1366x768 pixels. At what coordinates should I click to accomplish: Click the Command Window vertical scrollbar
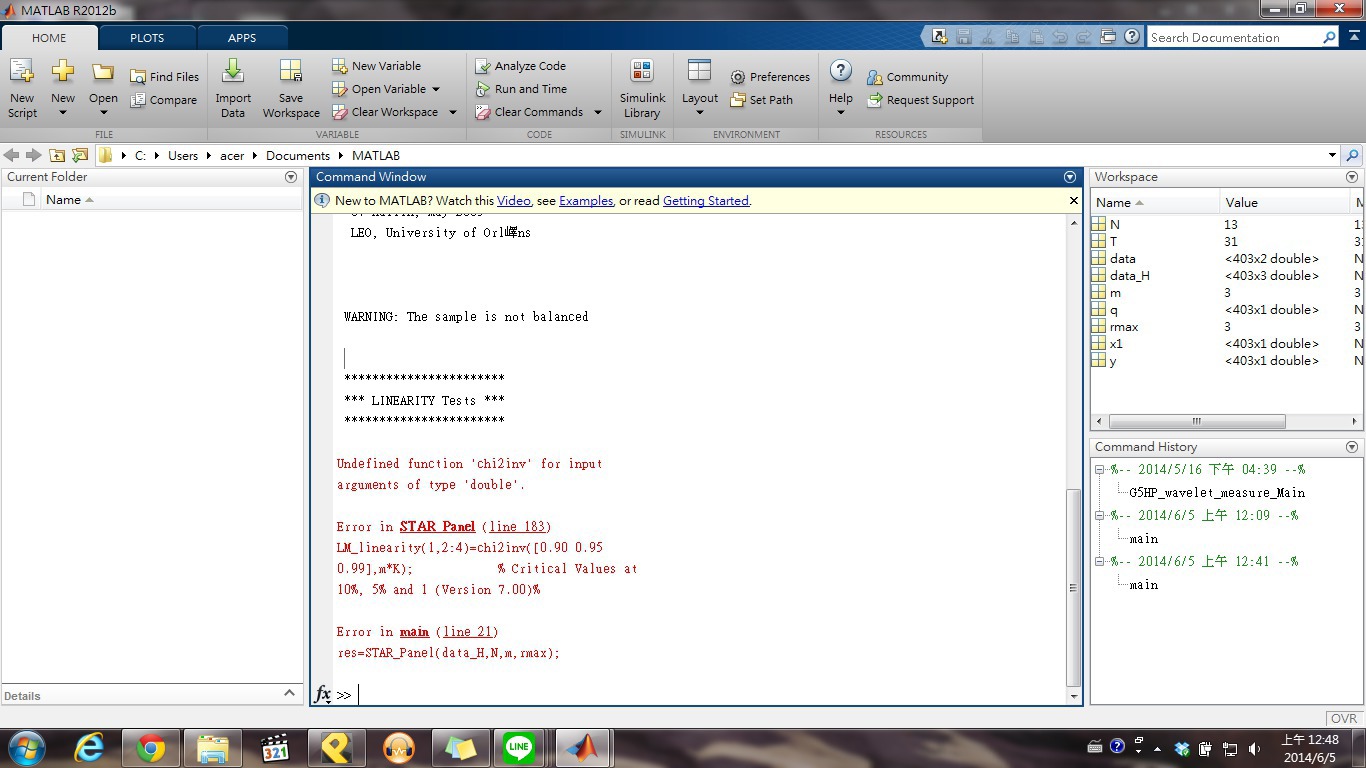pos(1074,586)
